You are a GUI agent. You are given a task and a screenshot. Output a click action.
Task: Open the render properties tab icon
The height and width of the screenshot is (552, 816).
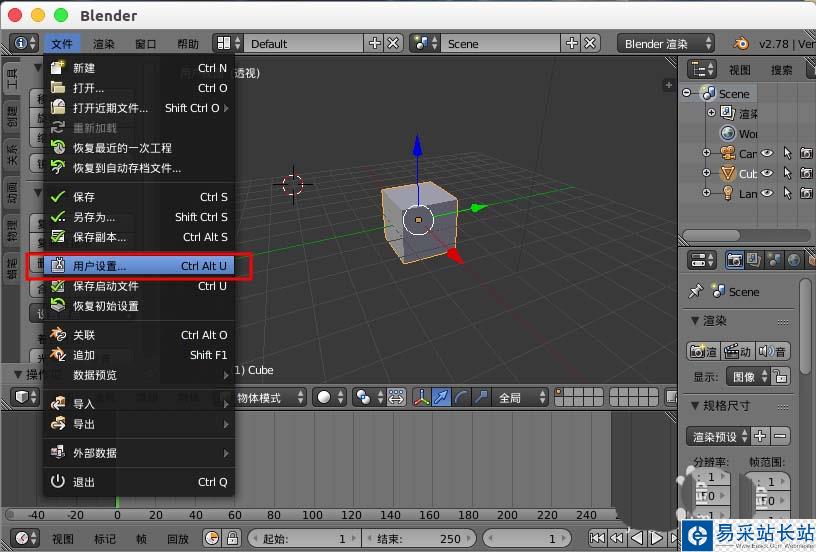(734, 260)
